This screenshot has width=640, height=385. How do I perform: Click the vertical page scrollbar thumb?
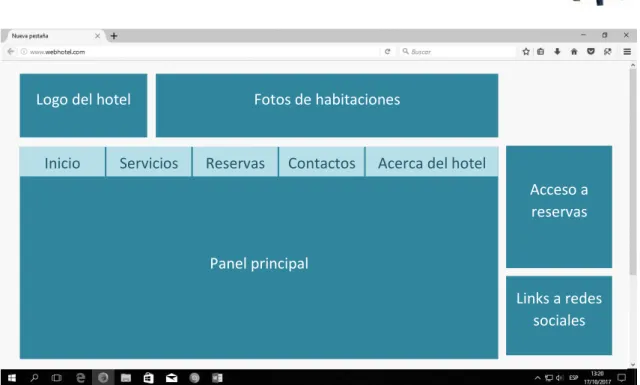point(633,171)
